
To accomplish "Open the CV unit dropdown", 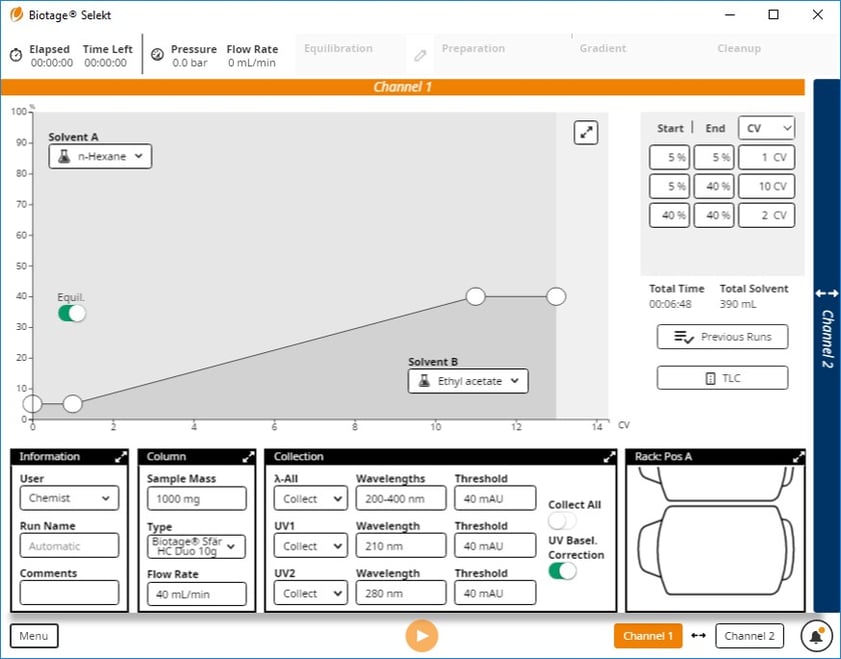I will tap(766, 128).
